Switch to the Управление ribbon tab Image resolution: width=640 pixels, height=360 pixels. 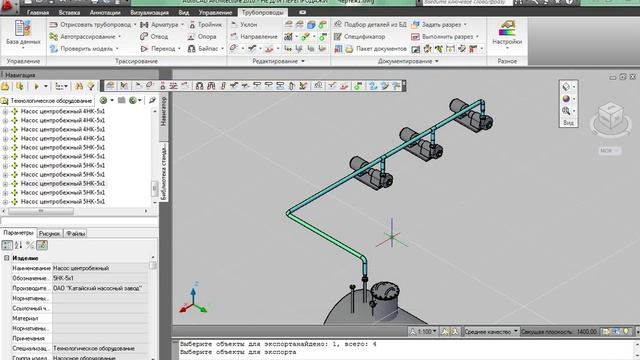(x=215, y=12)
